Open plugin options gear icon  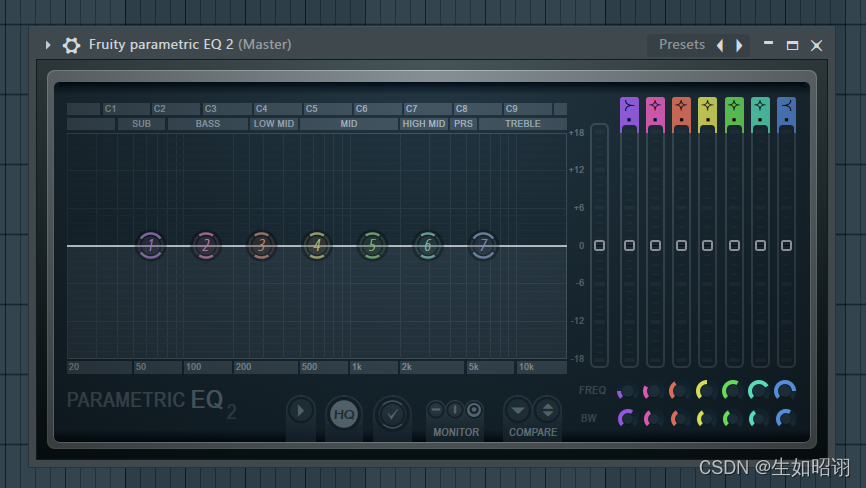tap(71, 45)
